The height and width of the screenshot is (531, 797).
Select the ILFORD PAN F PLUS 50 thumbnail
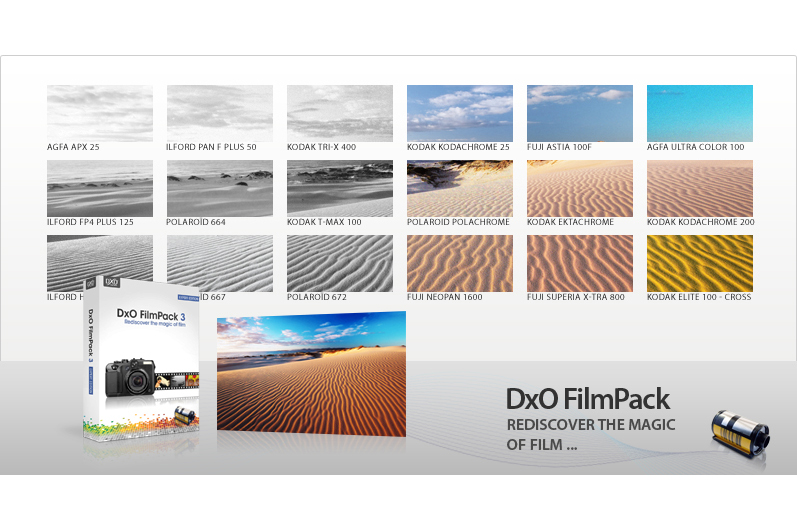(220, 113)
